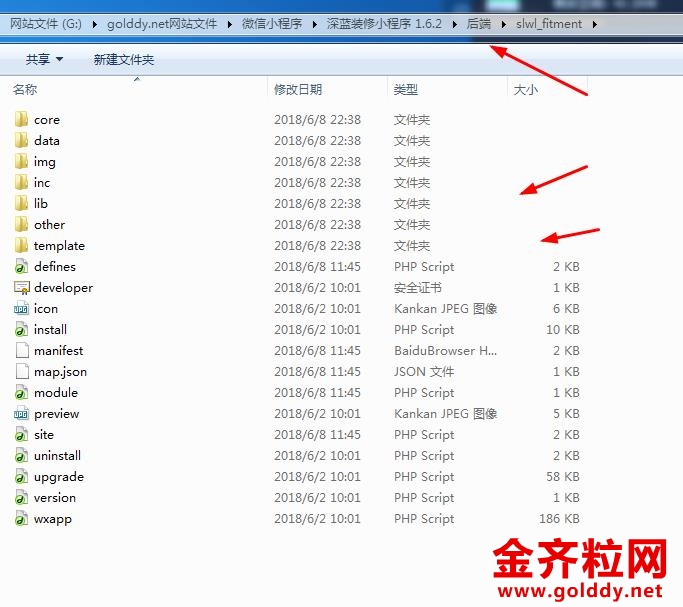Click the '6 KB' size of icon

(x=566, y=309)
